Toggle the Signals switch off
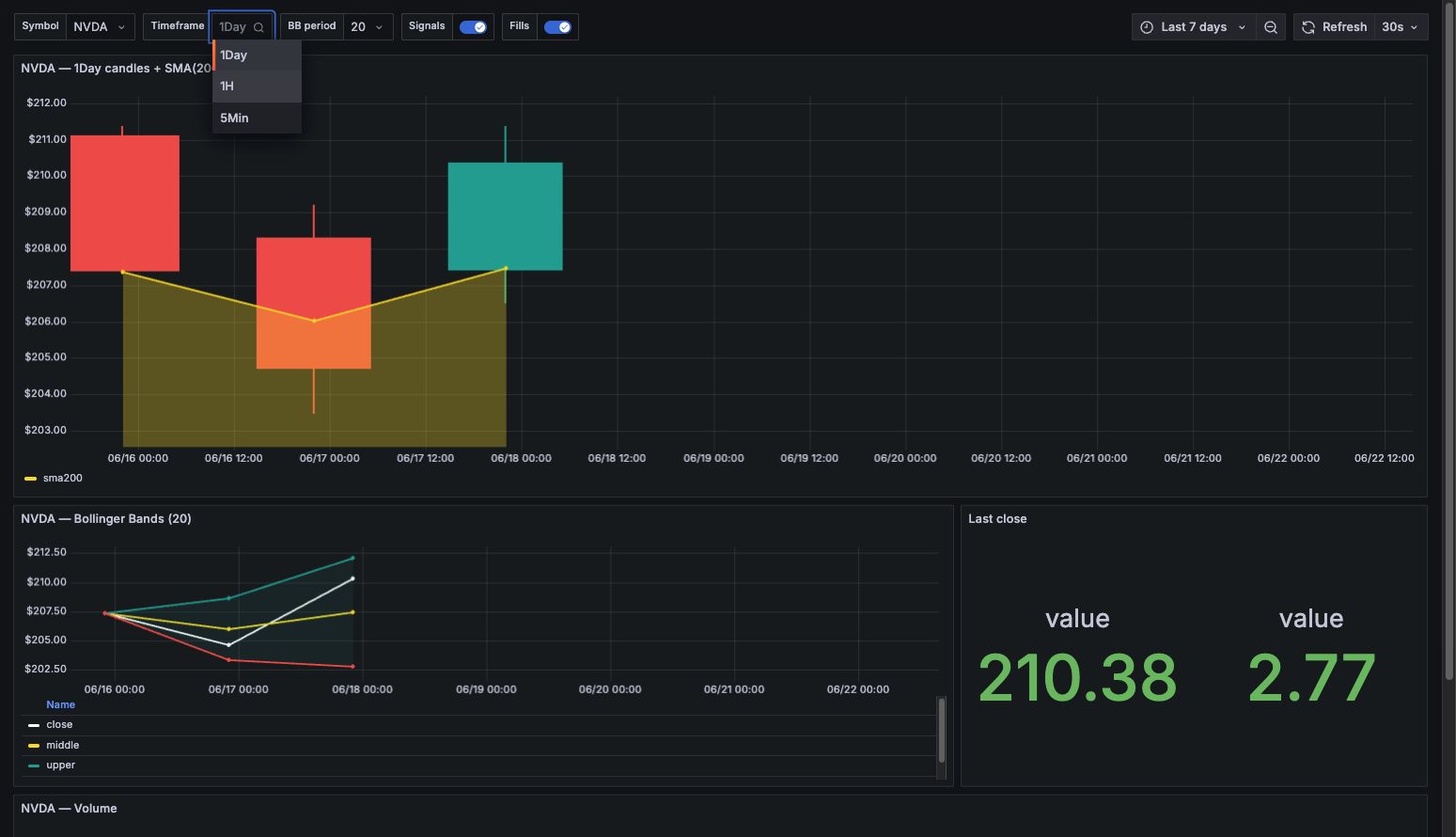The height and width of the screenshot is (837, 1456). [473, 27]
